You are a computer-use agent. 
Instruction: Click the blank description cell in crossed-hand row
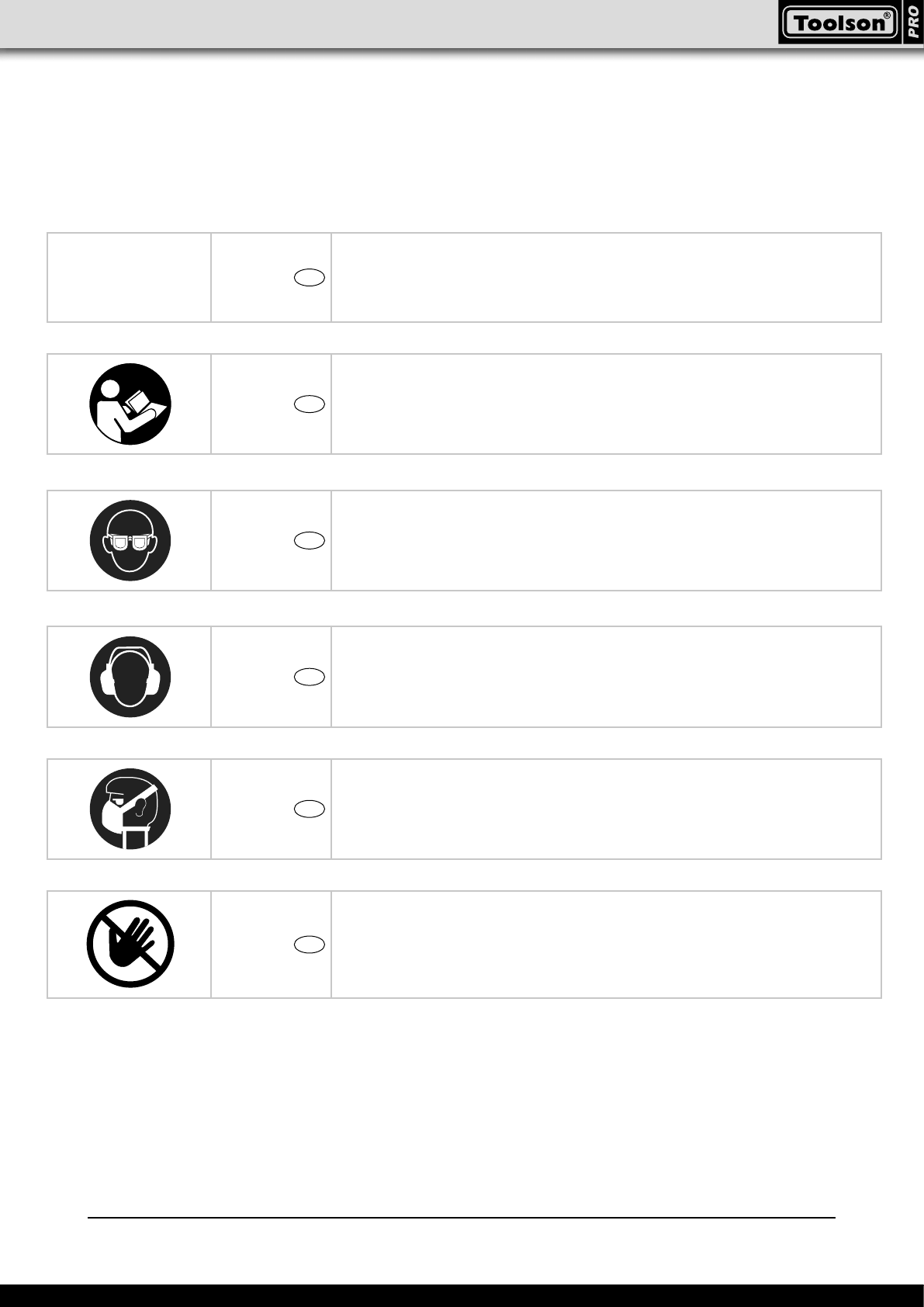click(x=606, y=944)
